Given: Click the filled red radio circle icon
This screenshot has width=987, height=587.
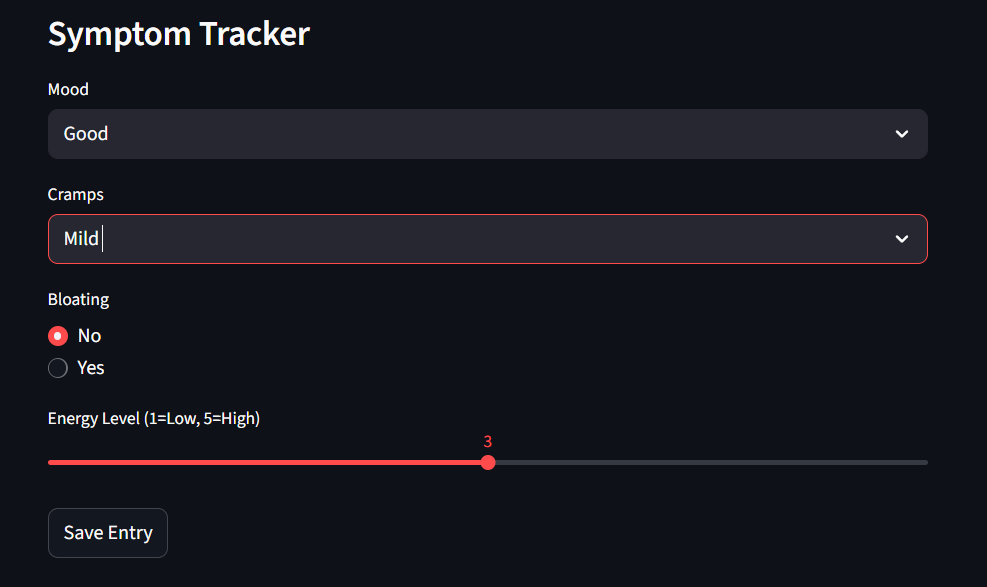Looking at the screenshot, I should point(57,335).
